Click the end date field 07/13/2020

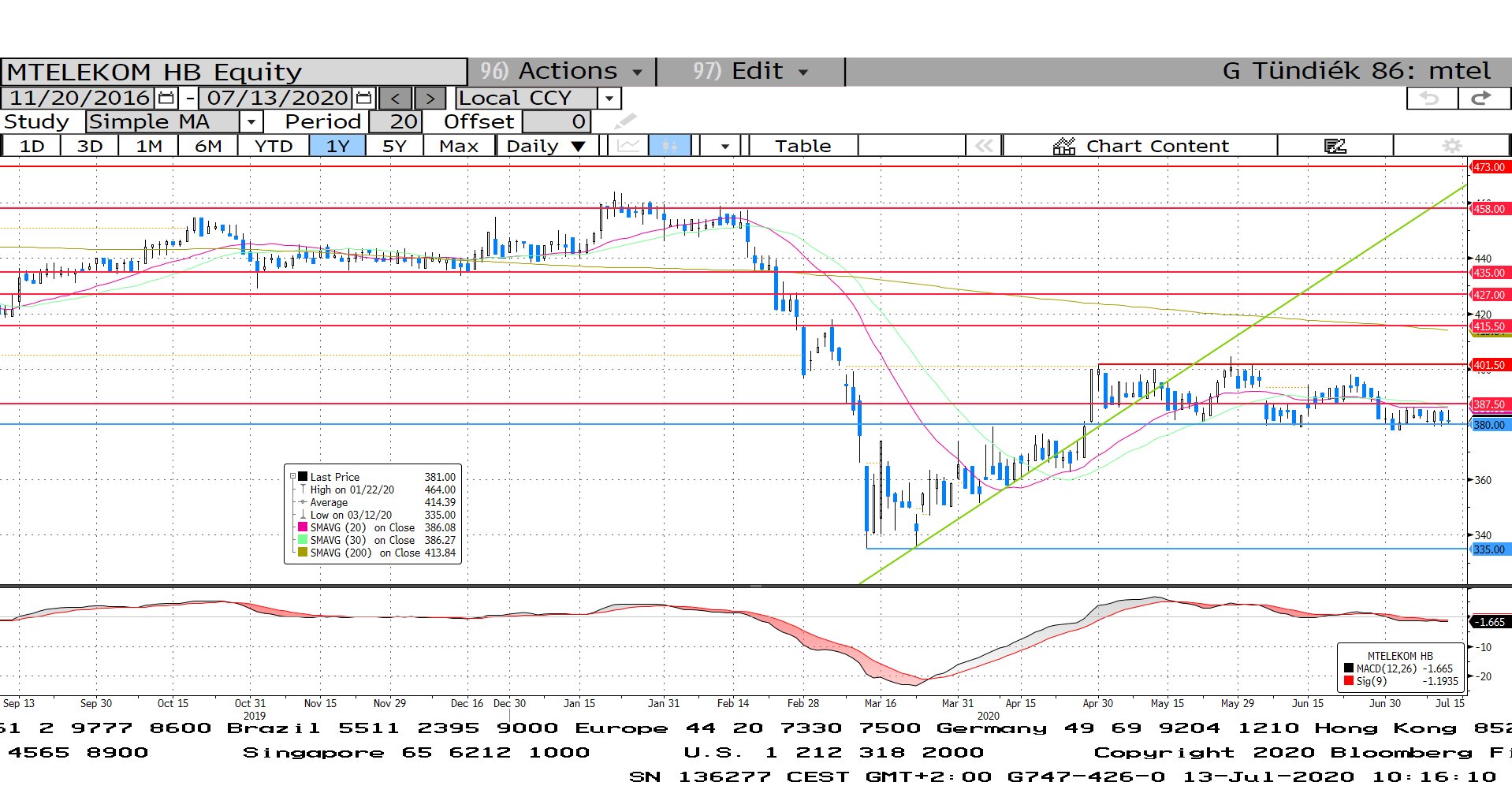click(277, 98)
